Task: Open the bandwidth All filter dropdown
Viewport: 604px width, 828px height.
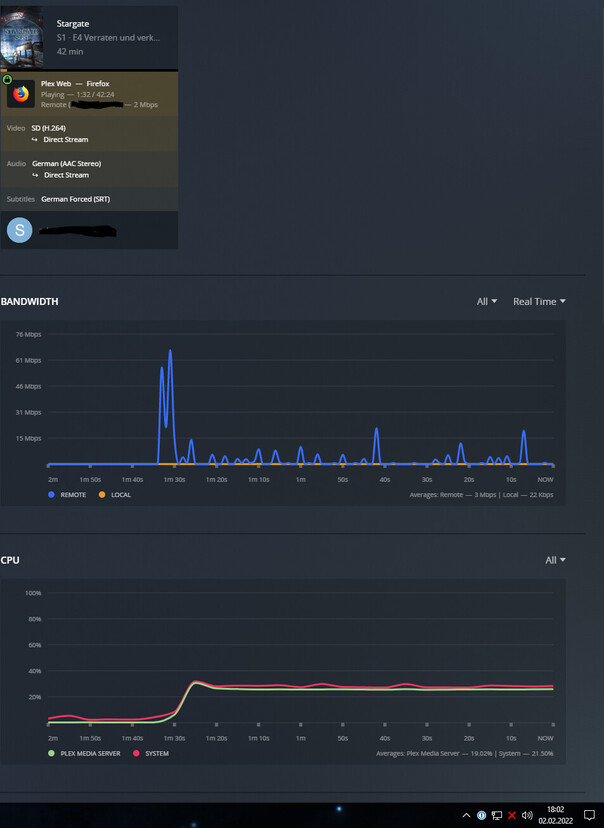Action: pyautogui.click(x=487, y=302)
